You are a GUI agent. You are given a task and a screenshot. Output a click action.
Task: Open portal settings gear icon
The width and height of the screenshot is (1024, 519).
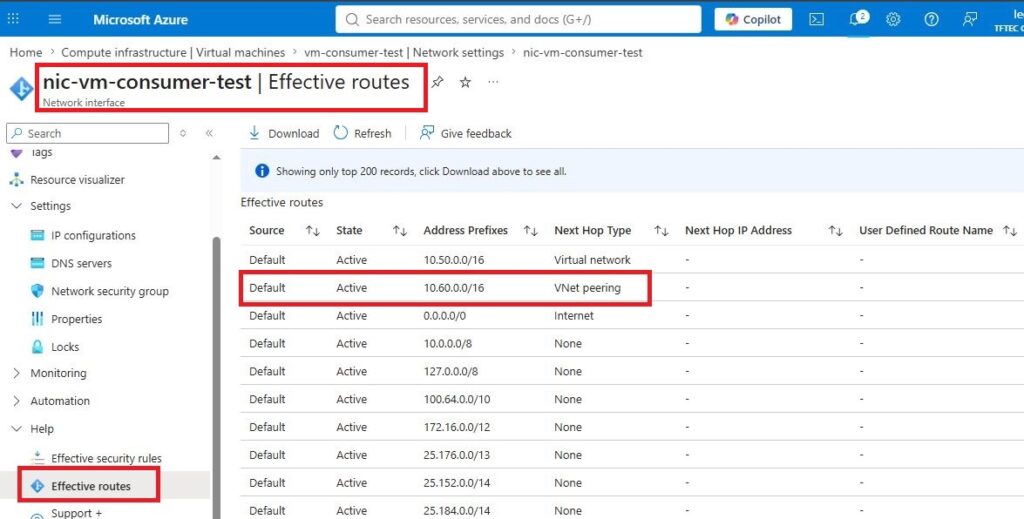[x=893, y=20]
